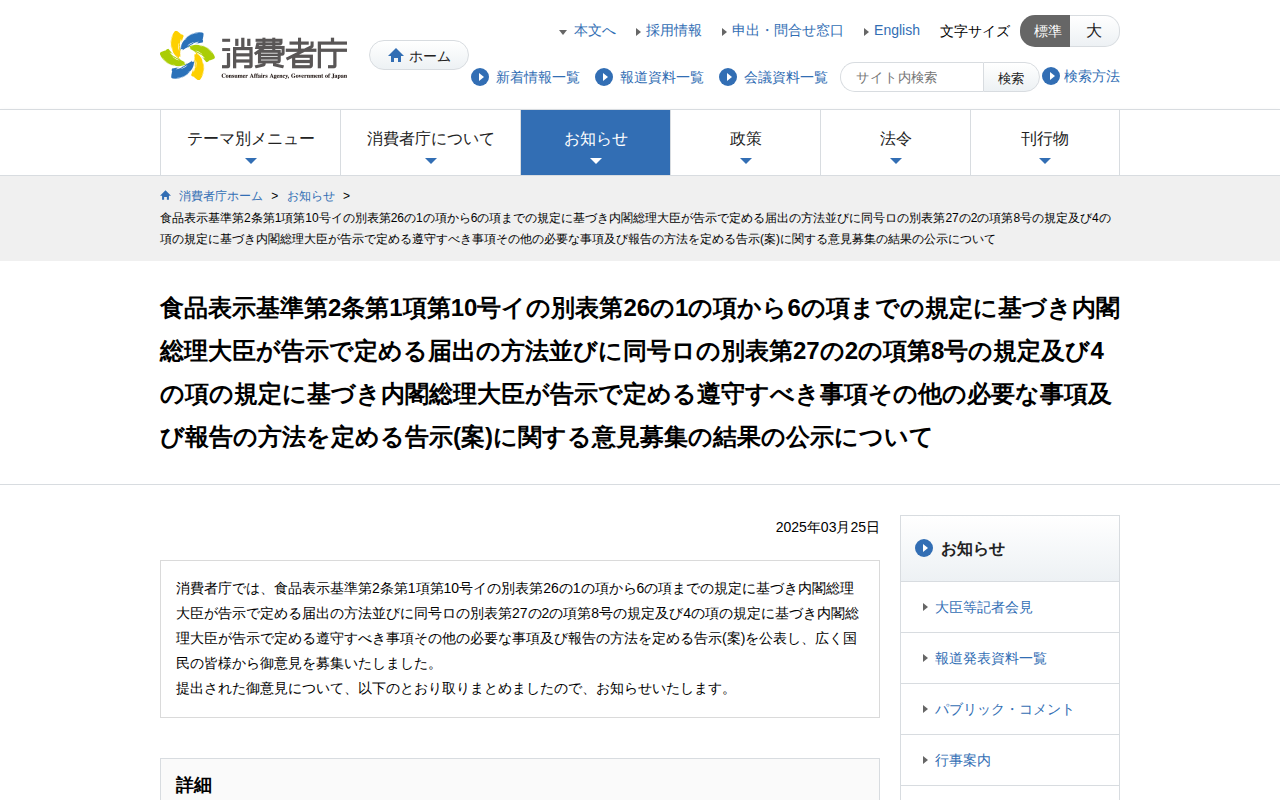Click the circle arrow icon for 会議資料一覧
Screen dimensions: 1280x800
727,77
